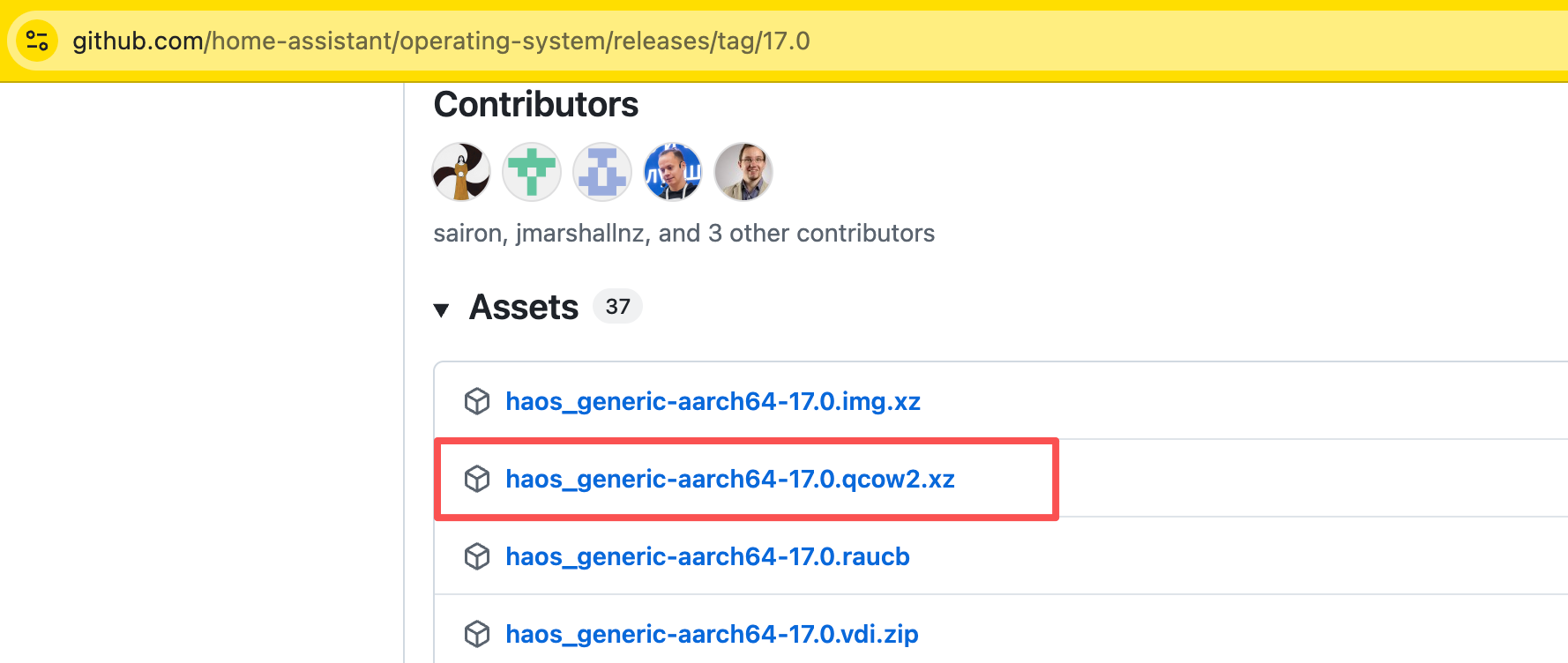Click the GitHub URL in the address field

[441, 41]
